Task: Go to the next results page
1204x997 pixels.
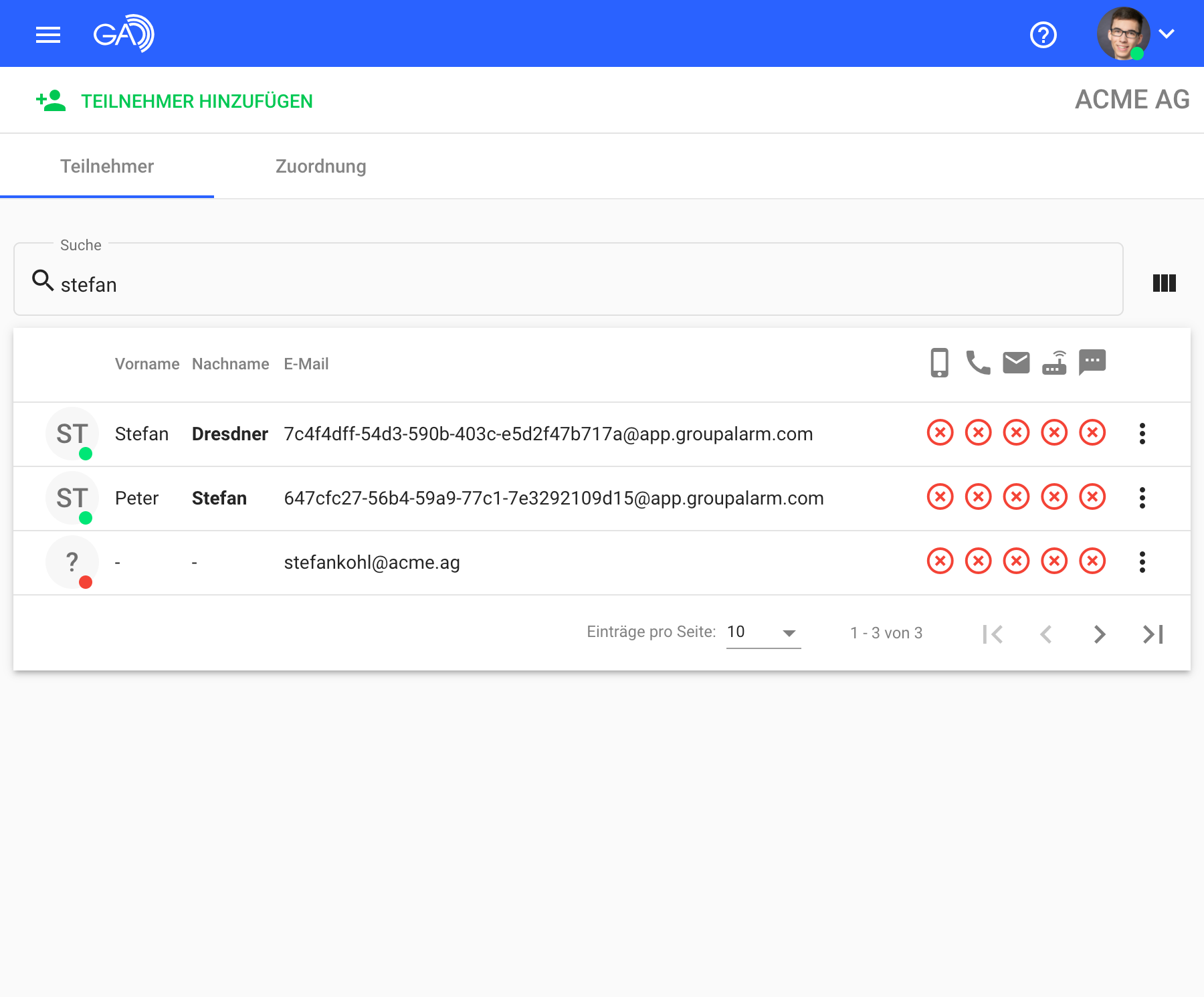Action: pos(1099,634)
